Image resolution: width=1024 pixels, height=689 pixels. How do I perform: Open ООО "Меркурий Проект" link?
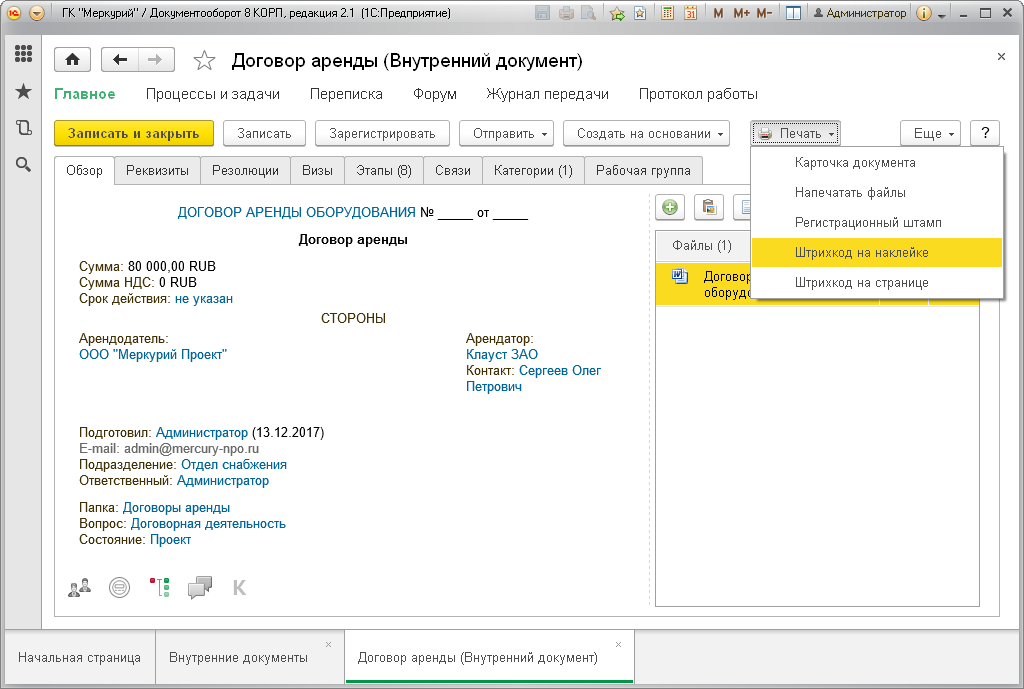click(x=153, y=355)
